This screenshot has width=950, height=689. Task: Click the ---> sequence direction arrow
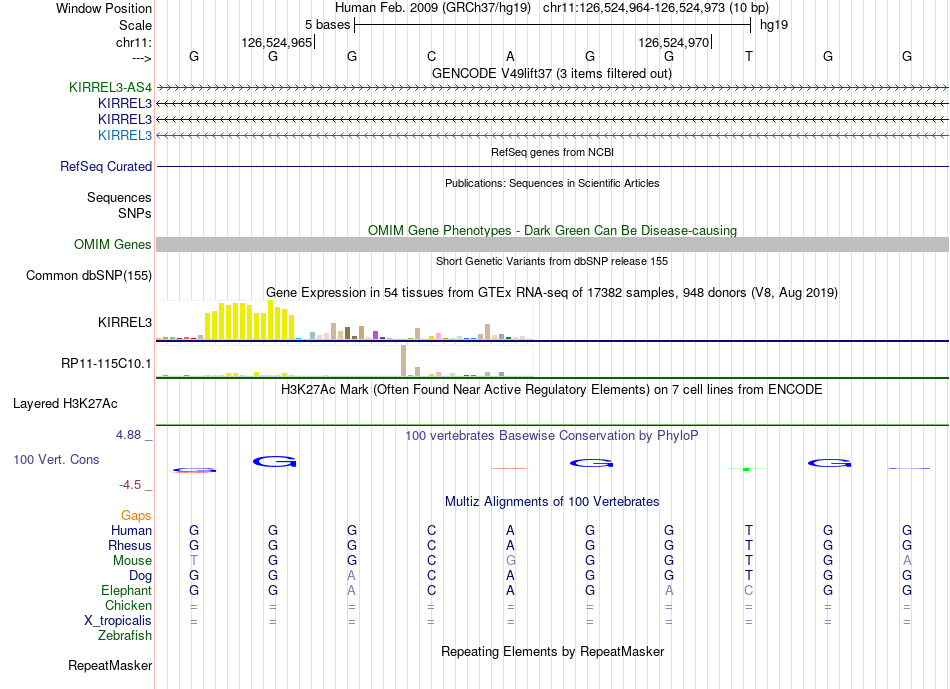click(x=141, y=58)
